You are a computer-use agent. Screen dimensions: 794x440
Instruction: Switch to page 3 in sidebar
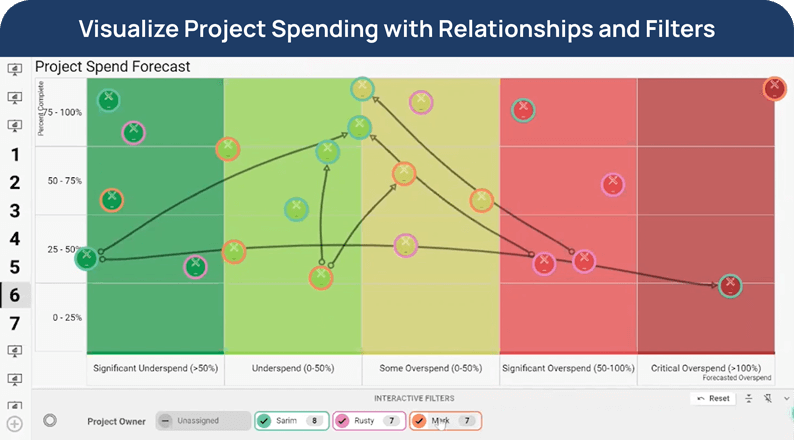coord(14,211)
